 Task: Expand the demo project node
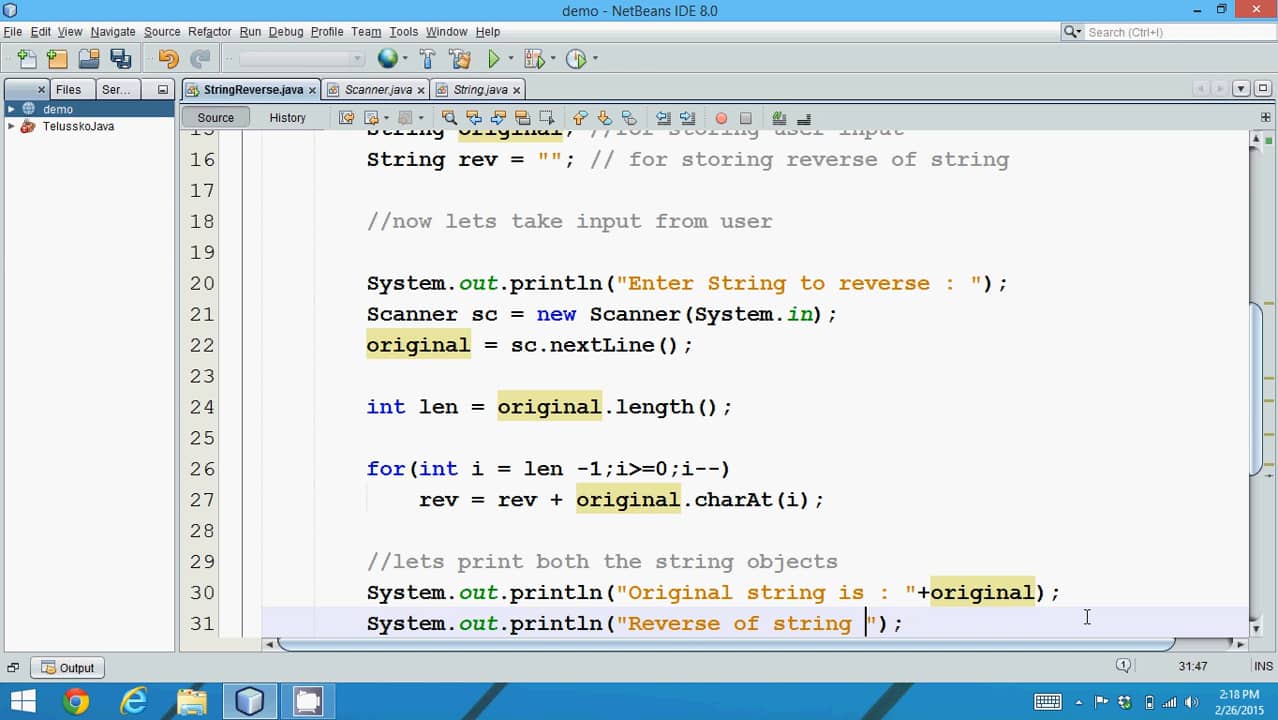(11, 109)
